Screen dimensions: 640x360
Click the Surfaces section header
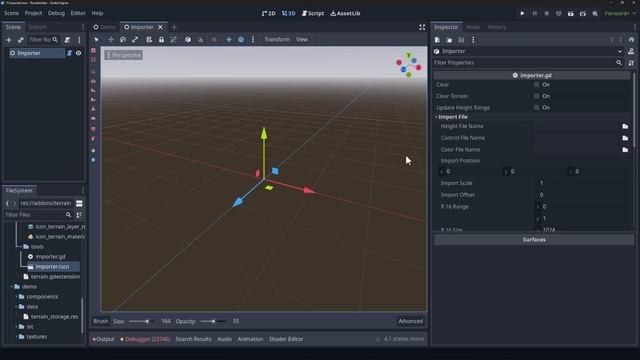click(x=534, y=240)
